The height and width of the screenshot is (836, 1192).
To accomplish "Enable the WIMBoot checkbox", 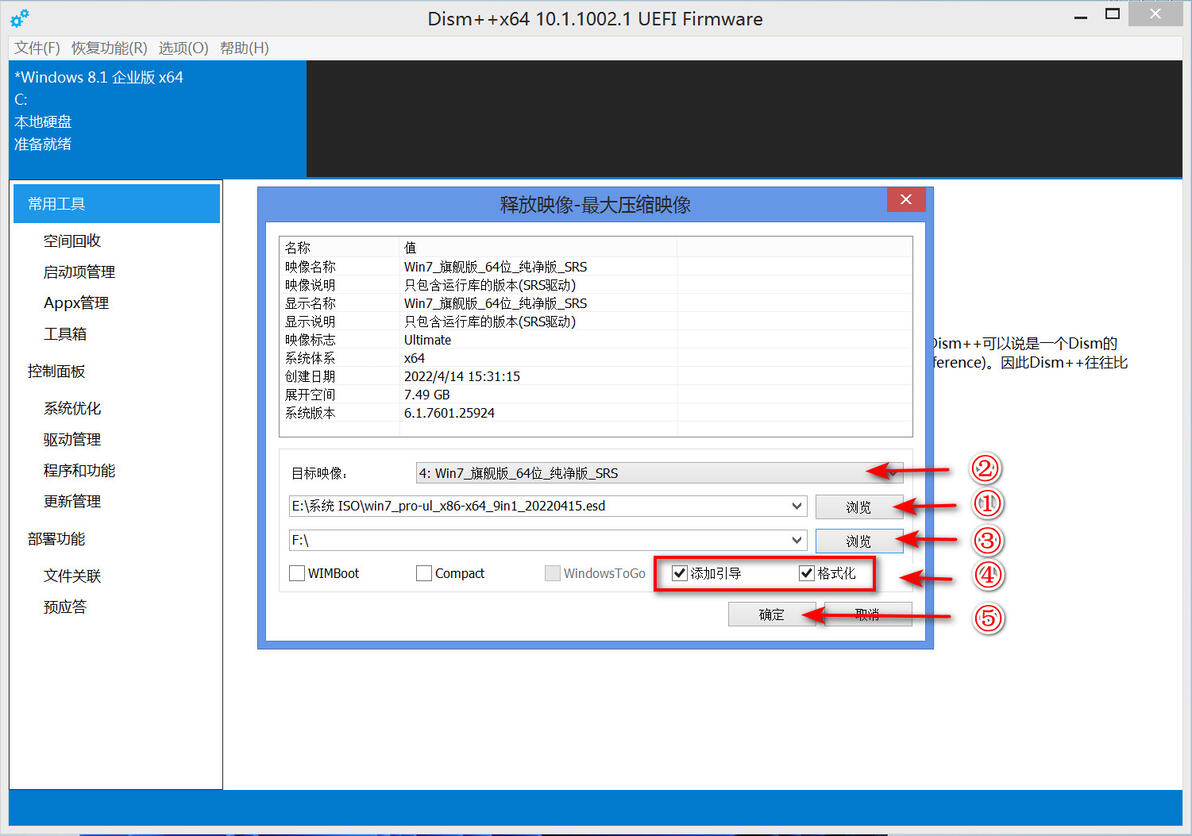I will click(x=297, y=573).
